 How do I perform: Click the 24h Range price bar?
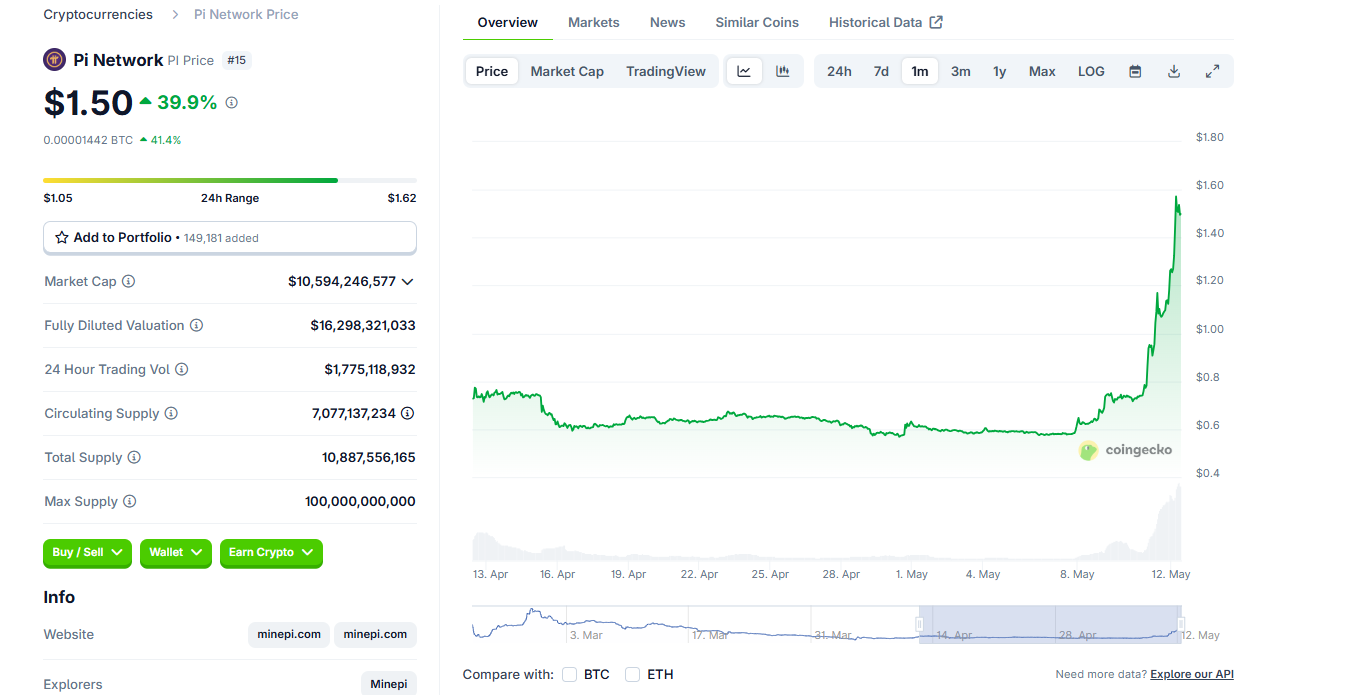pos(230,181)
